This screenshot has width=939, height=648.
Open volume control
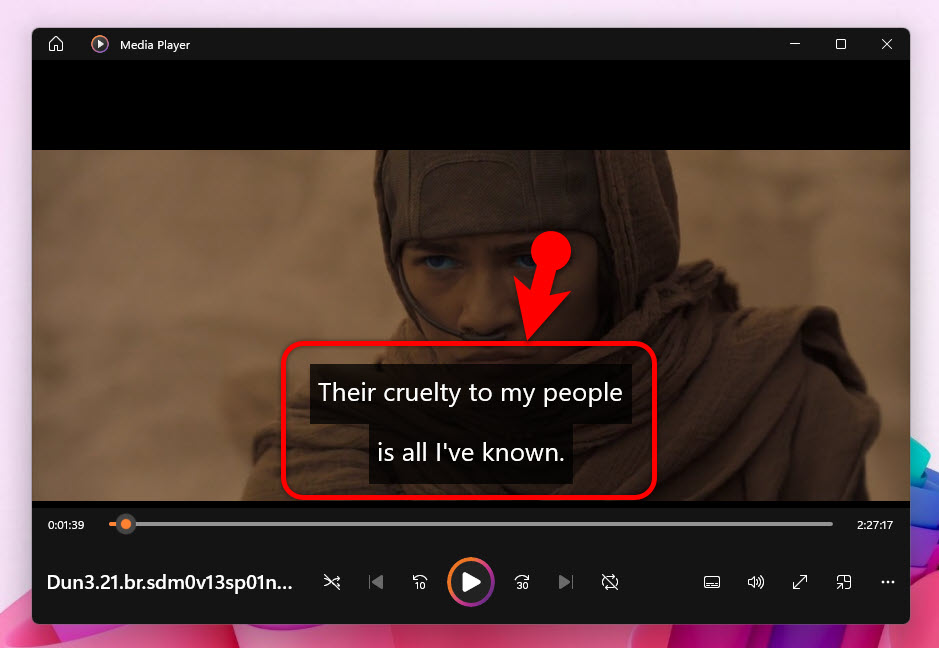click(756, 582)
